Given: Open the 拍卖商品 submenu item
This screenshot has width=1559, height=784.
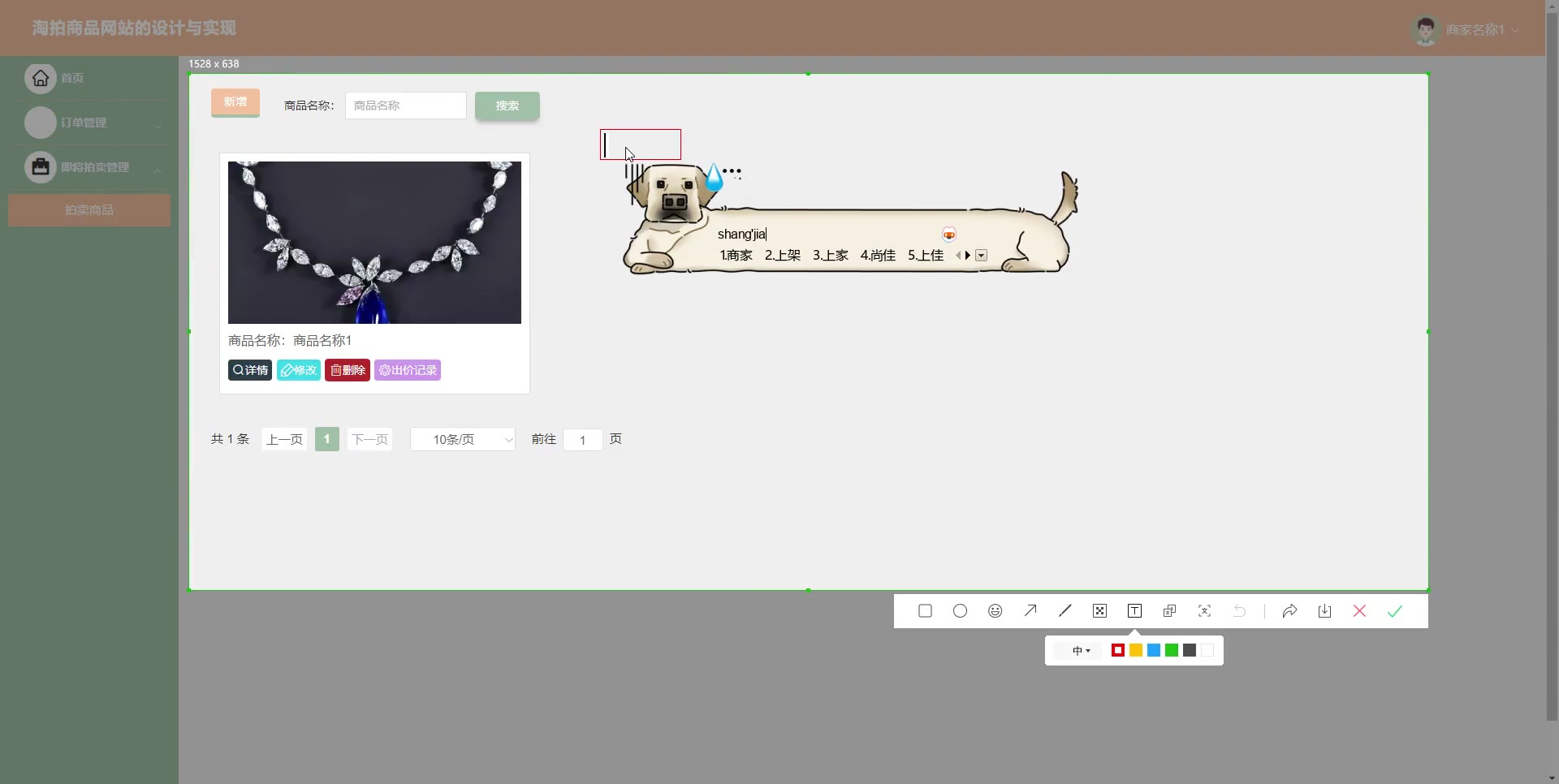Looking at the screenshot, I should (89, 210).
